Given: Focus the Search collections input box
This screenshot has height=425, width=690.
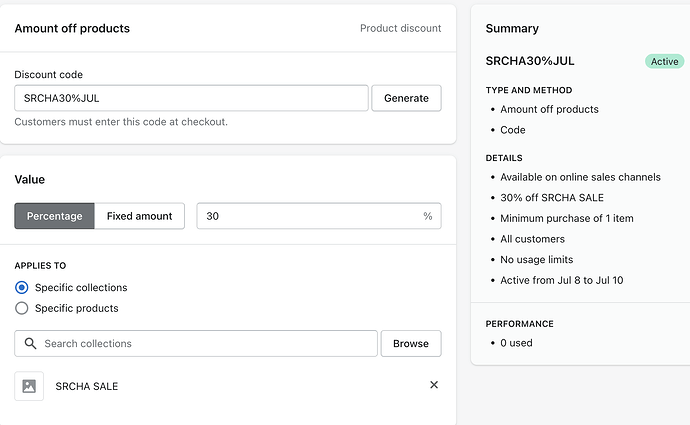Looking at the screenshot, I should click(205, 344).
